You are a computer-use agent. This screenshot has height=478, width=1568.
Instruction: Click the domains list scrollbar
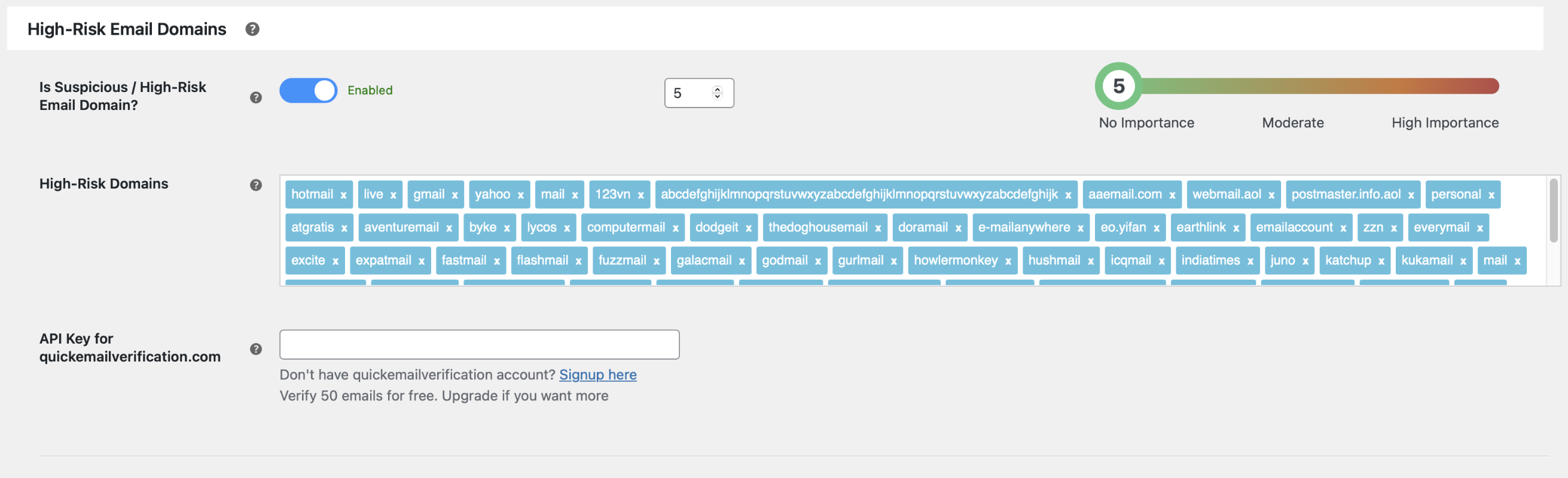[x=1553, y=210]
